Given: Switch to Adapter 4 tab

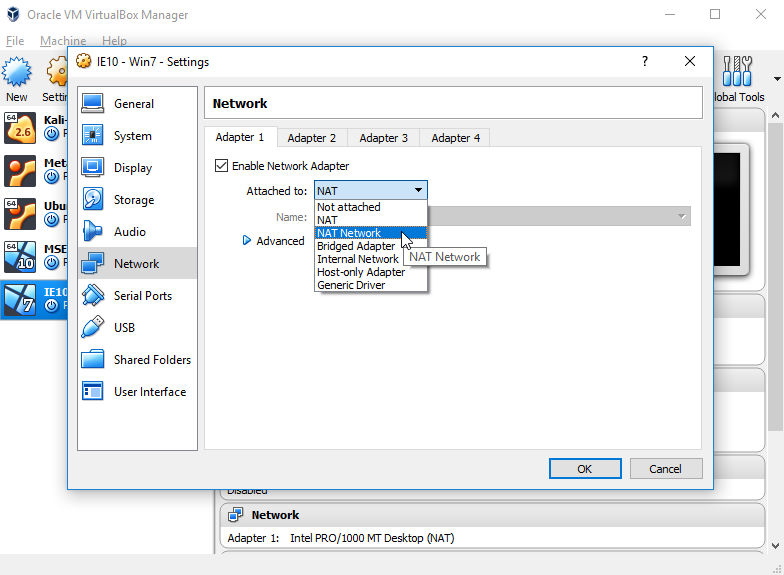Looking at the screenshot, I should point(455,138).
